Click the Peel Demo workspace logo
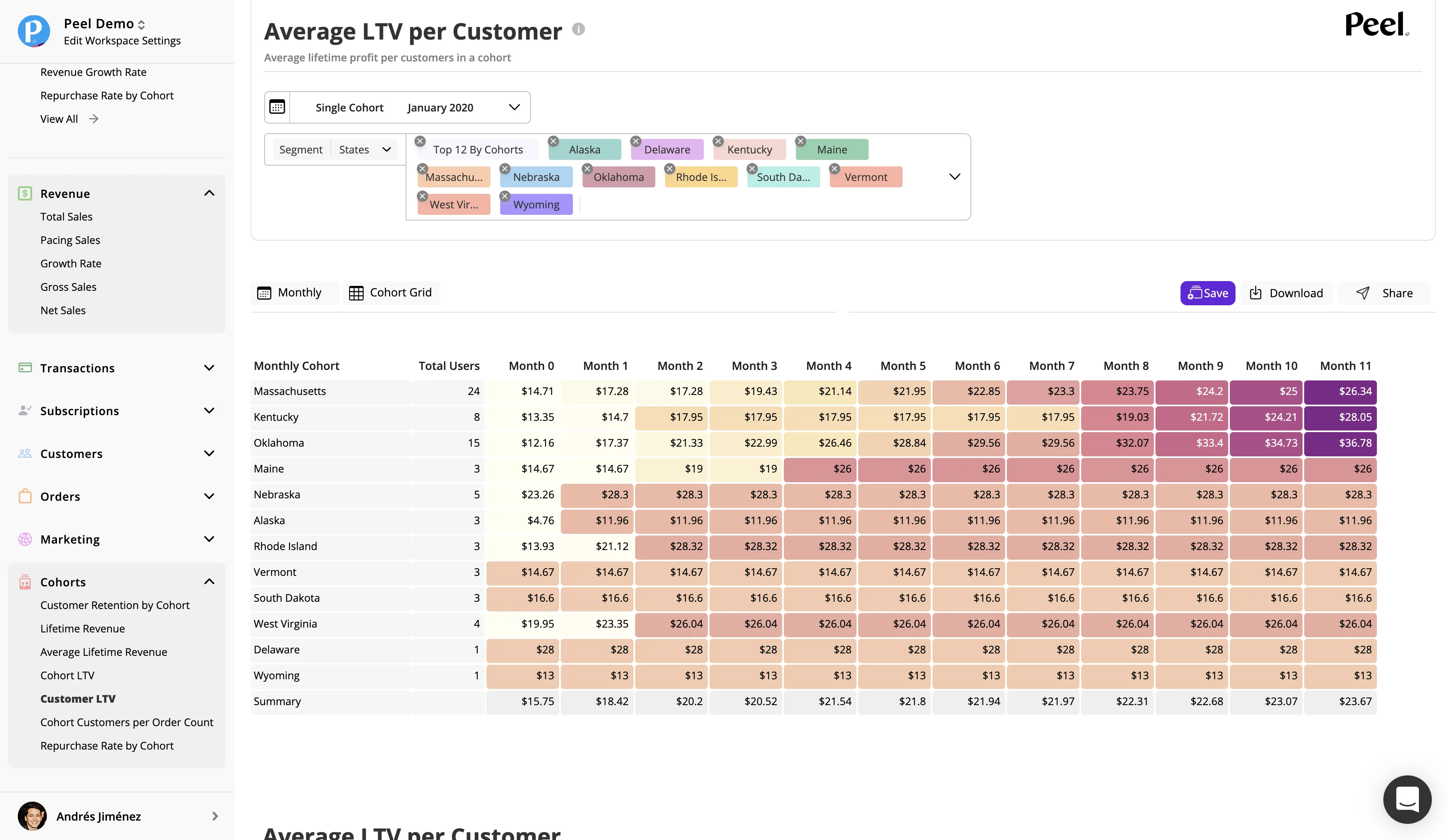Image resolution: width=1448 pixels, height=840 pixels. [x=33, y=31]
